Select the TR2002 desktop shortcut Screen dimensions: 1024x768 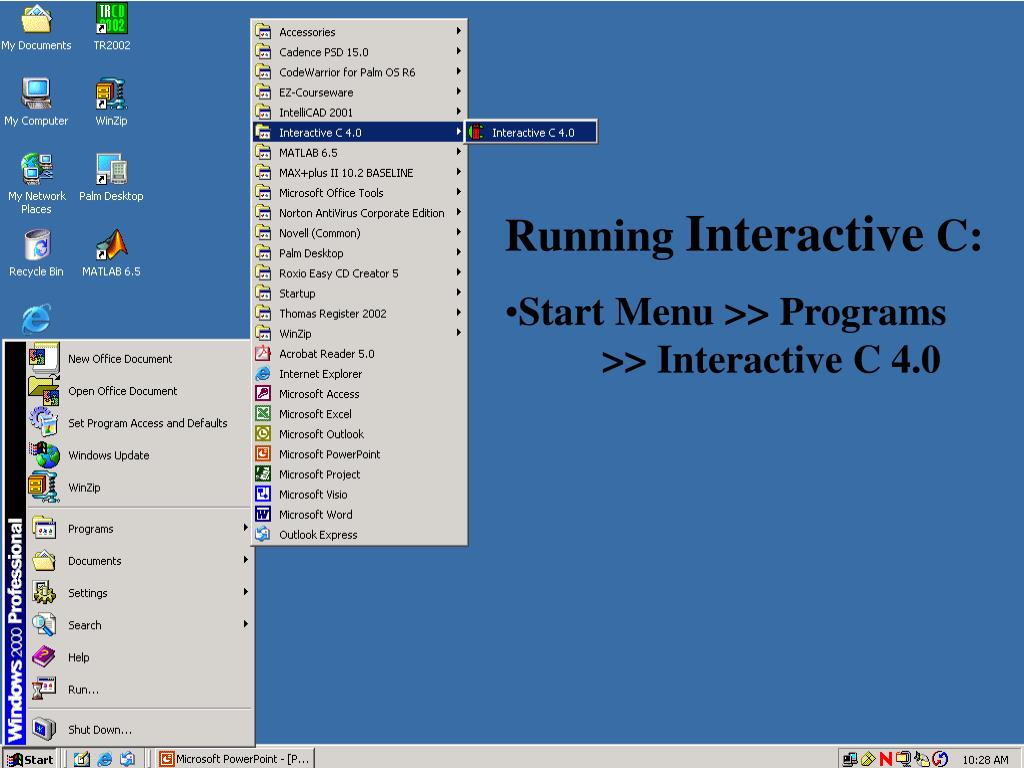[112, 27]
